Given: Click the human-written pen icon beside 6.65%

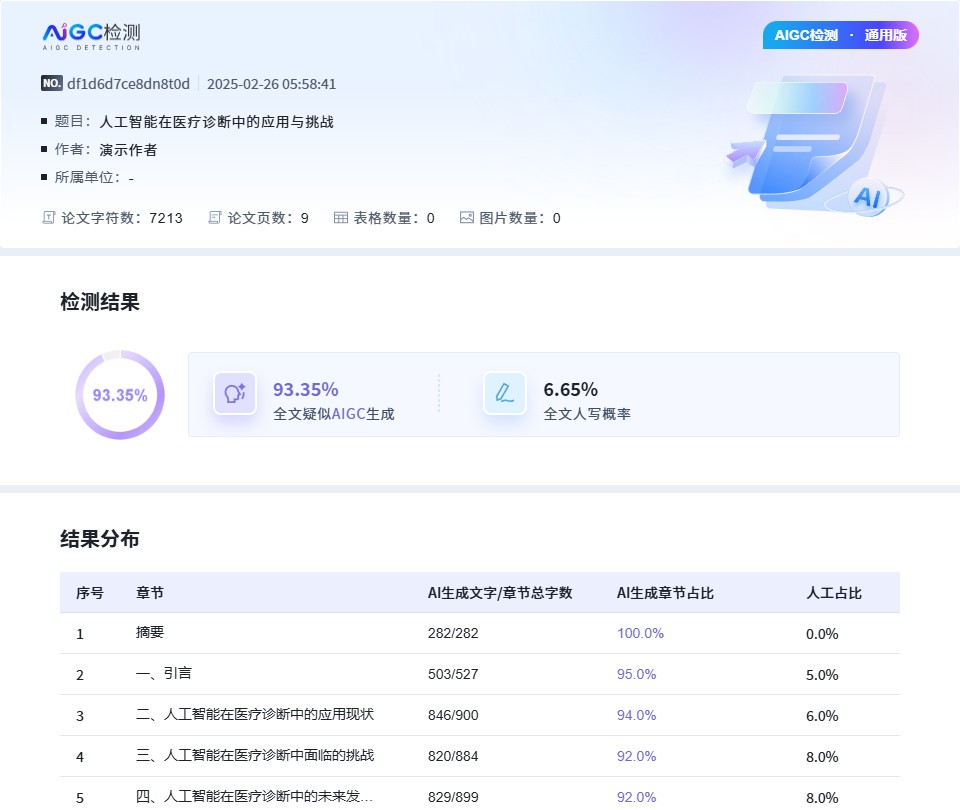Looking at the screenshot, I should (505, 394).
